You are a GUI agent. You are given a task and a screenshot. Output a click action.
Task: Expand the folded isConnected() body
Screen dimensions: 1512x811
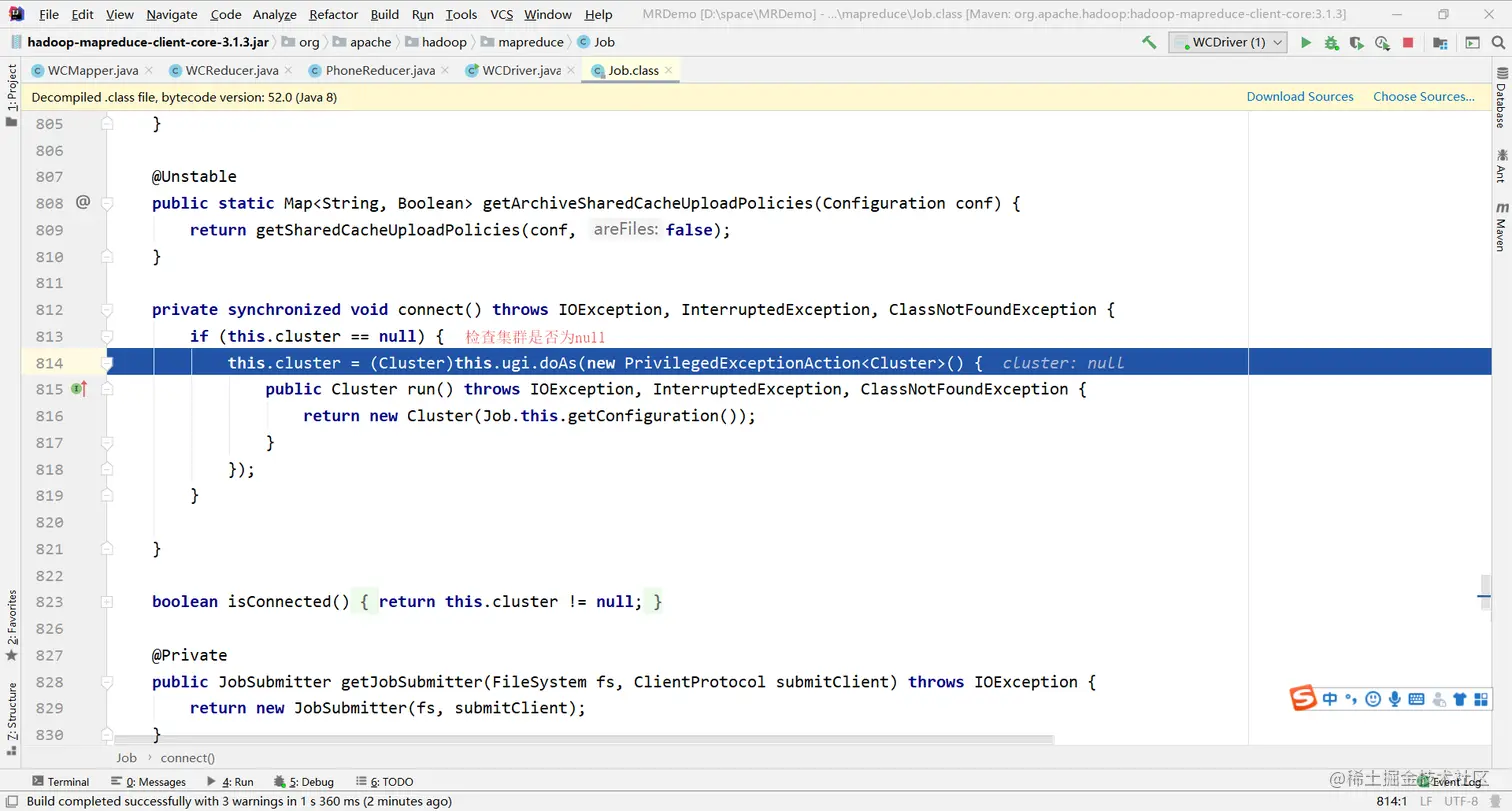coord(107,602)
